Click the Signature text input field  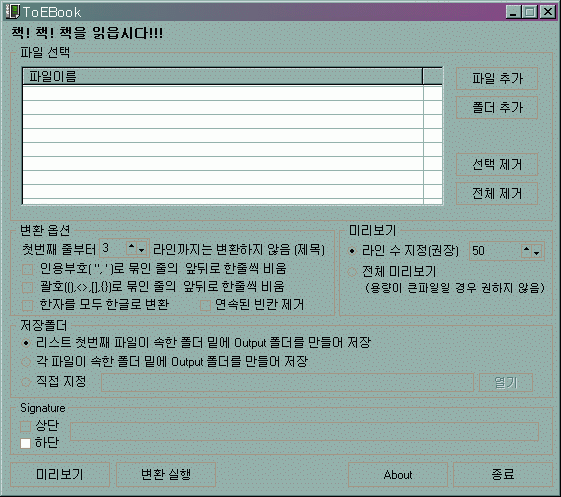click(304, 432)
